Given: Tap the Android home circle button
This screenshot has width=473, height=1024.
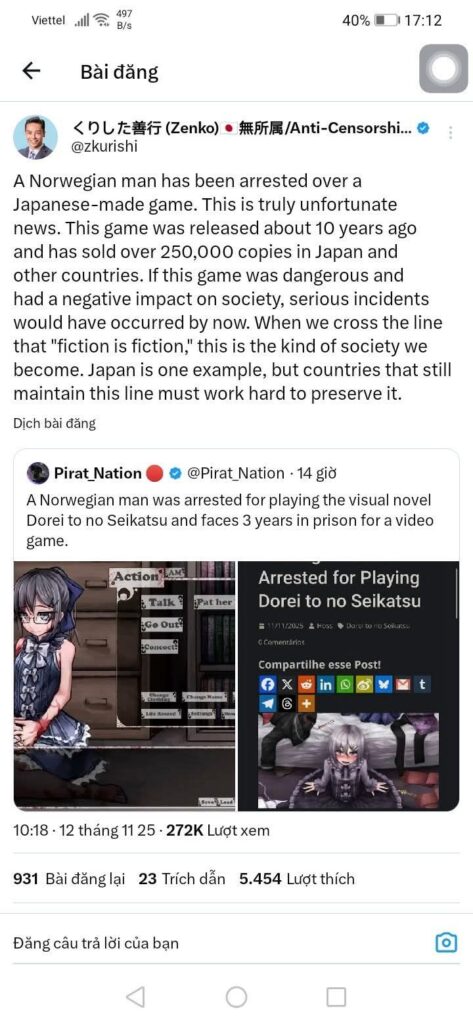Looking at the screenshot, I should pos(236,997).
